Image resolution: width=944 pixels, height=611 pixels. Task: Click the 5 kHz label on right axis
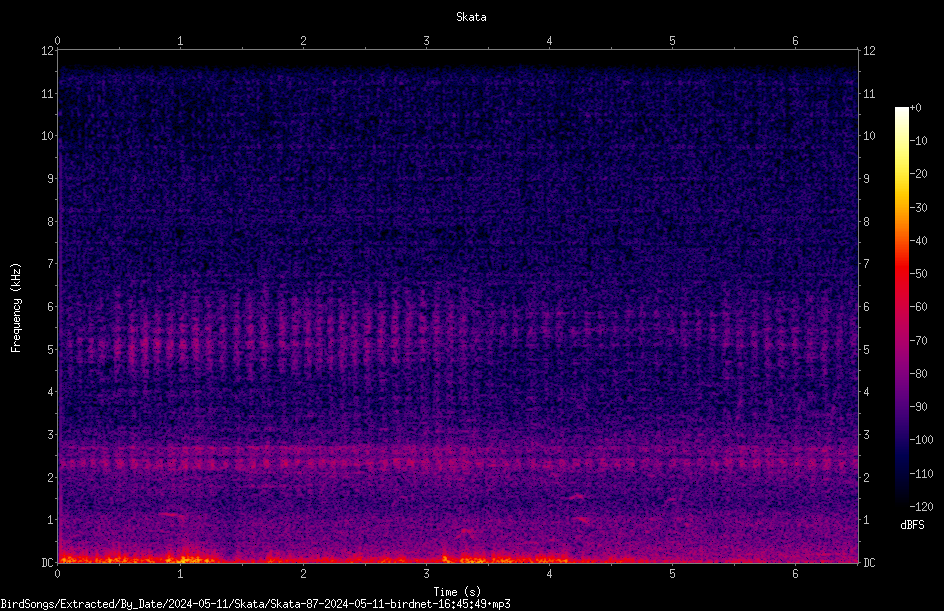pyautogui.click(x=866, y=350)
